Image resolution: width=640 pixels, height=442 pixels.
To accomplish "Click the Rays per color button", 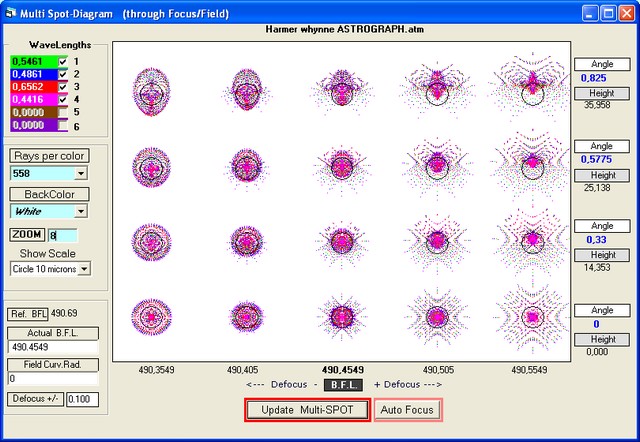I will [x=49, y=156].
